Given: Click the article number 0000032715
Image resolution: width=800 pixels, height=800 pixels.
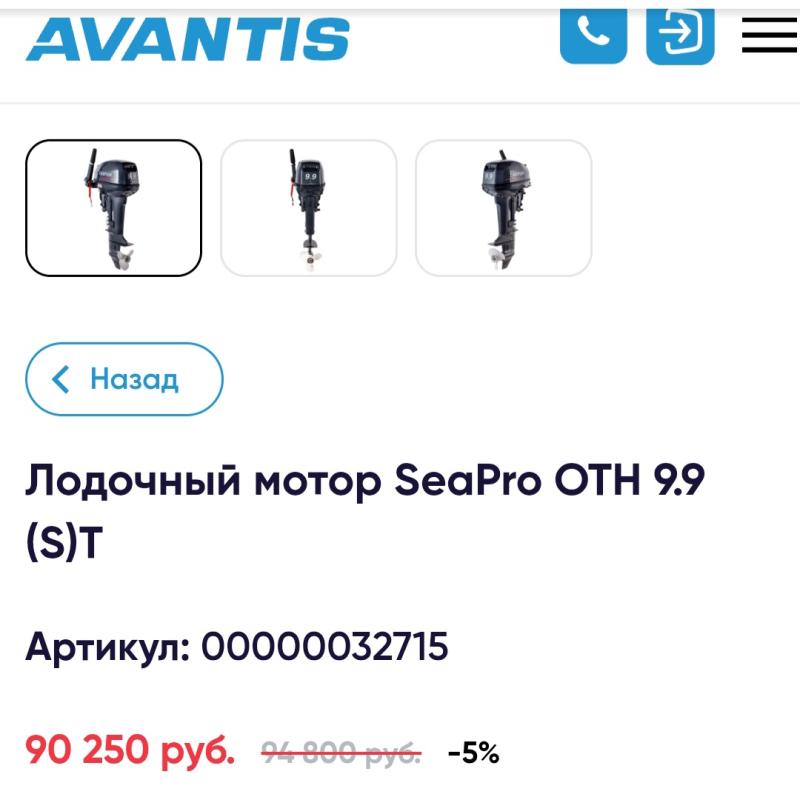Looking at the screenshot, I should pos(324,646).
